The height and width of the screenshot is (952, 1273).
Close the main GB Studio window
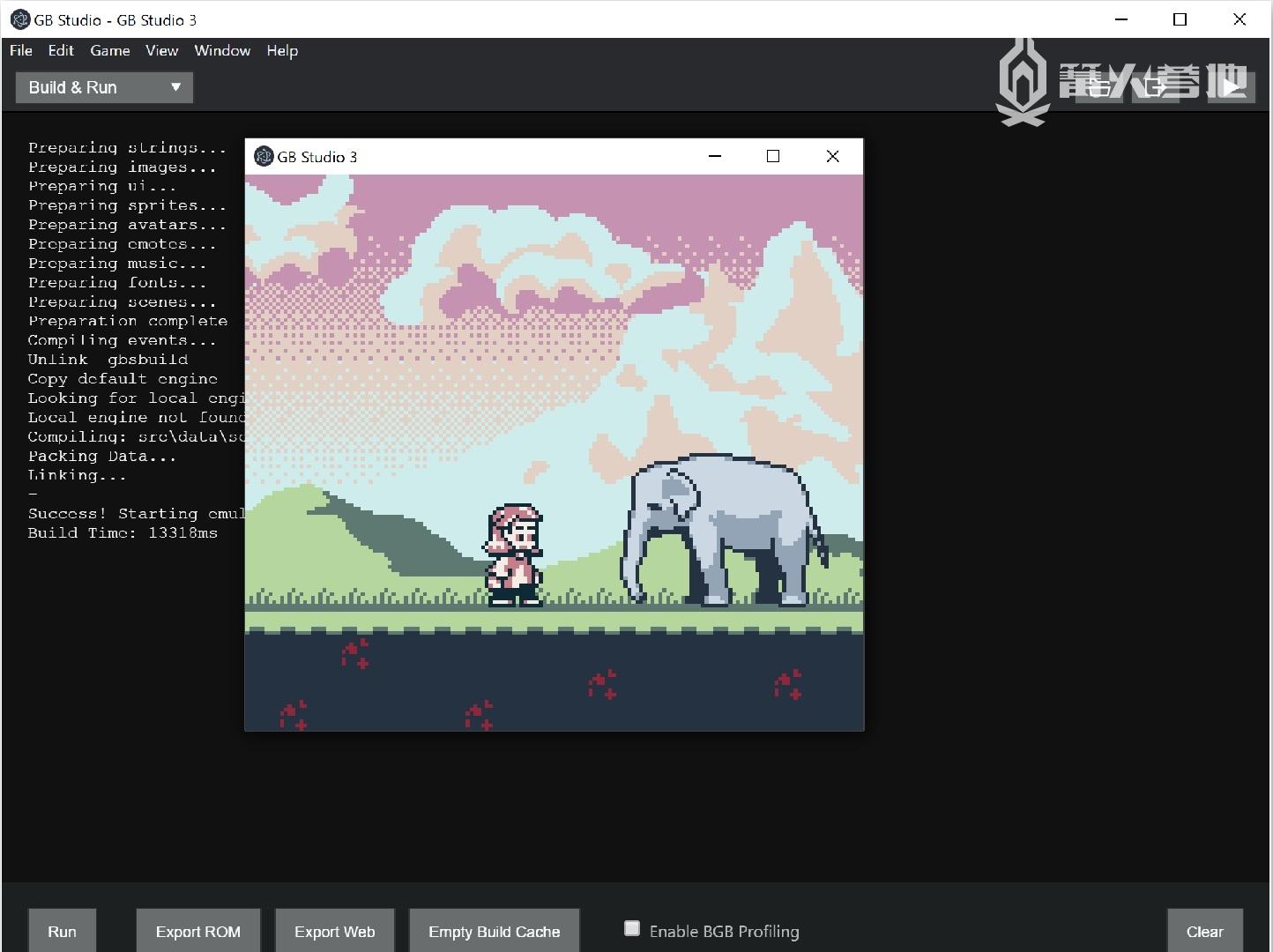pyautogui.click(x=1239, y=19)
